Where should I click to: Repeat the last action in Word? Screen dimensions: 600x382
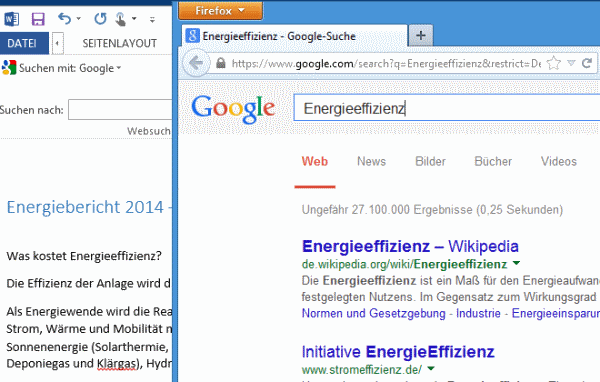(100, 18)
